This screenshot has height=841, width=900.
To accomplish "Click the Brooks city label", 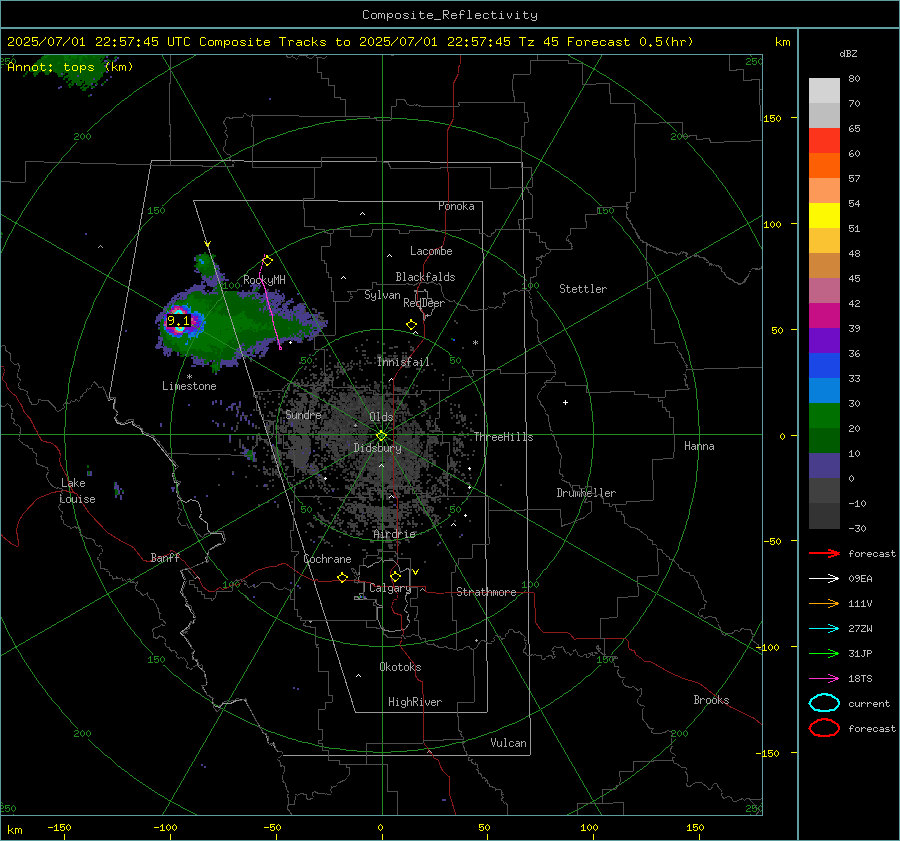I will [711, 700].
